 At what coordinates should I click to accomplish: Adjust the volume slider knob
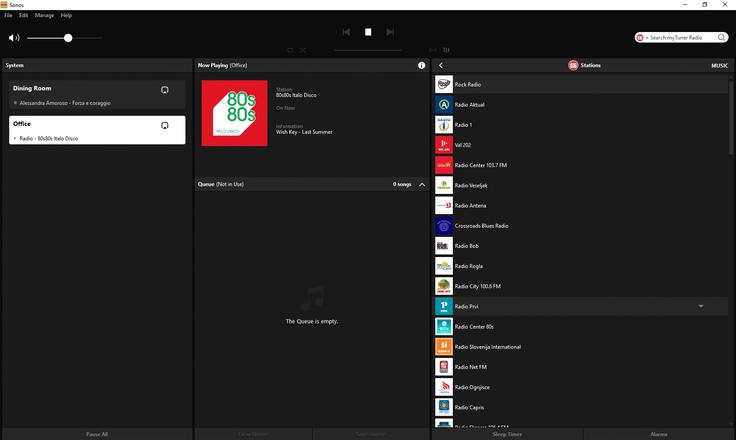pyautogui.click(x=68, y=38)
